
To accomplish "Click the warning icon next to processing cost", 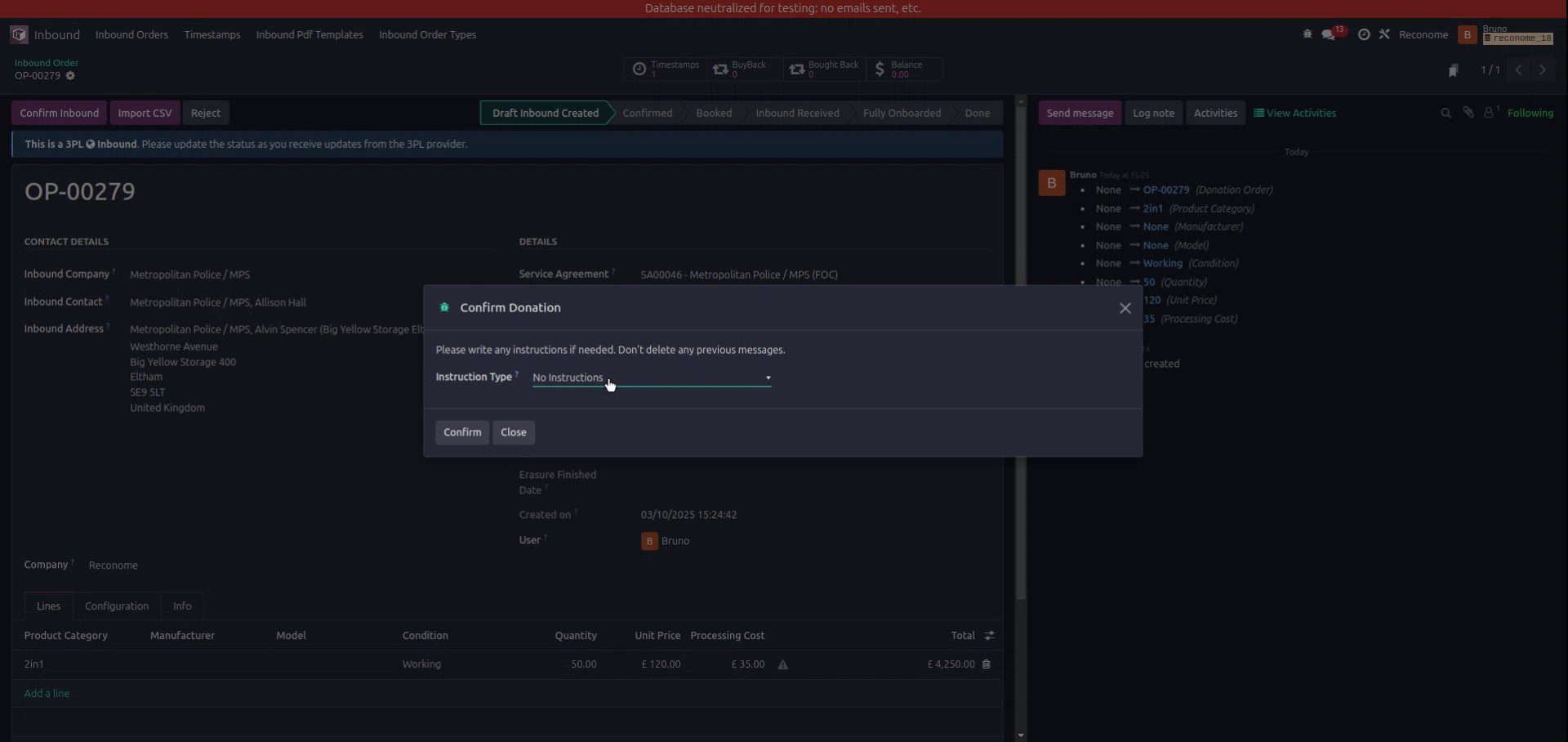I will coord(782,665).
